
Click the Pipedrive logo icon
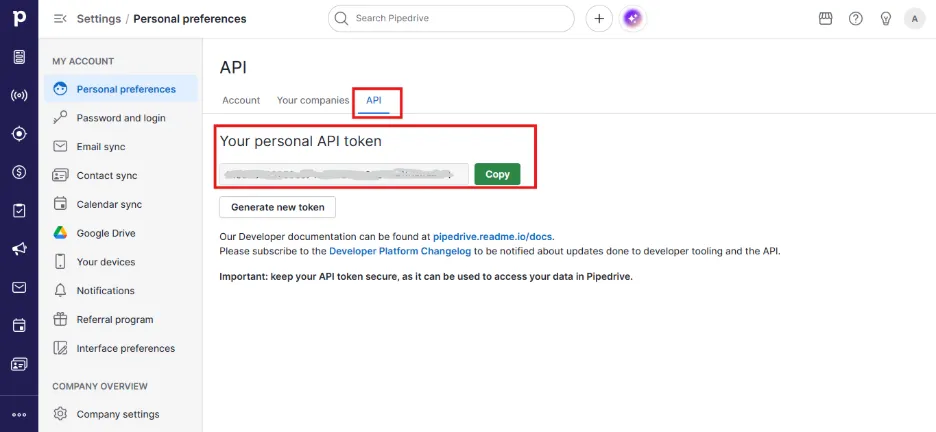pos(19,18)
